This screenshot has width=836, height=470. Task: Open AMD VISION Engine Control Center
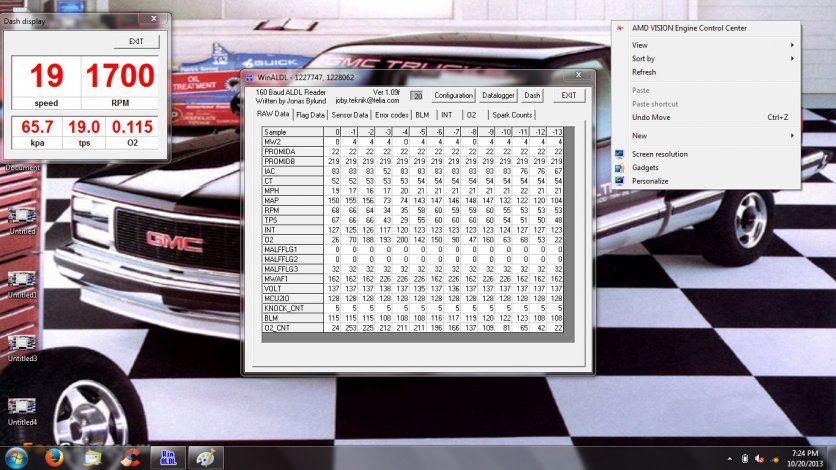point(705,28)
